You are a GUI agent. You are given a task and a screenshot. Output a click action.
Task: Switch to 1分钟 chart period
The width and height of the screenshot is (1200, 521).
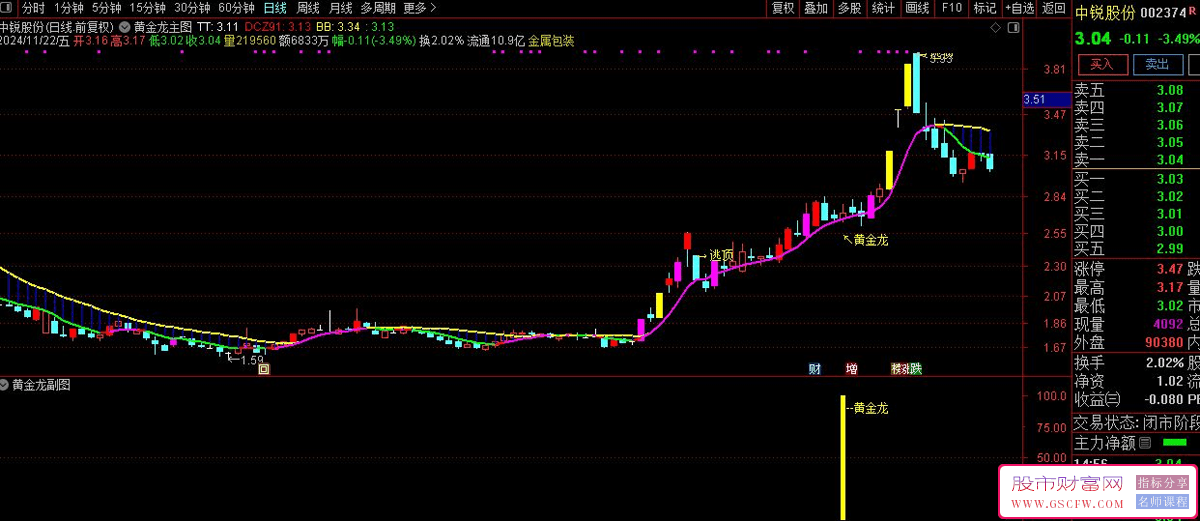69,8
